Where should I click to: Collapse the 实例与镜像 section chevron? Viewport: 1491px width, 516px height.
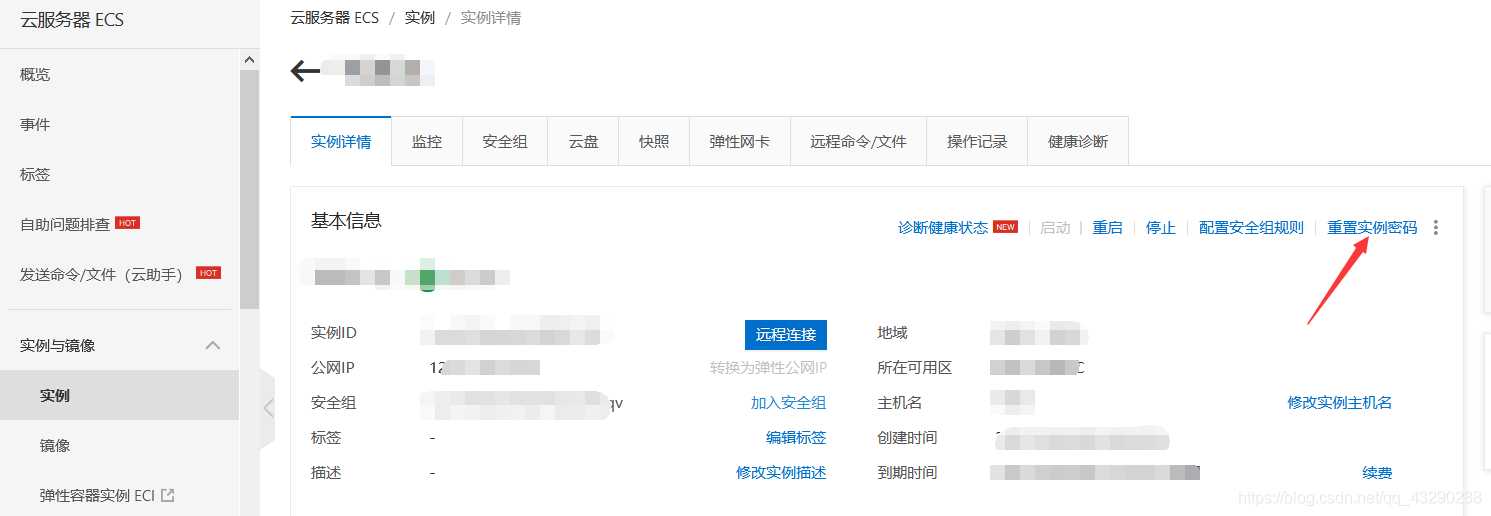(x=212, y=345)
